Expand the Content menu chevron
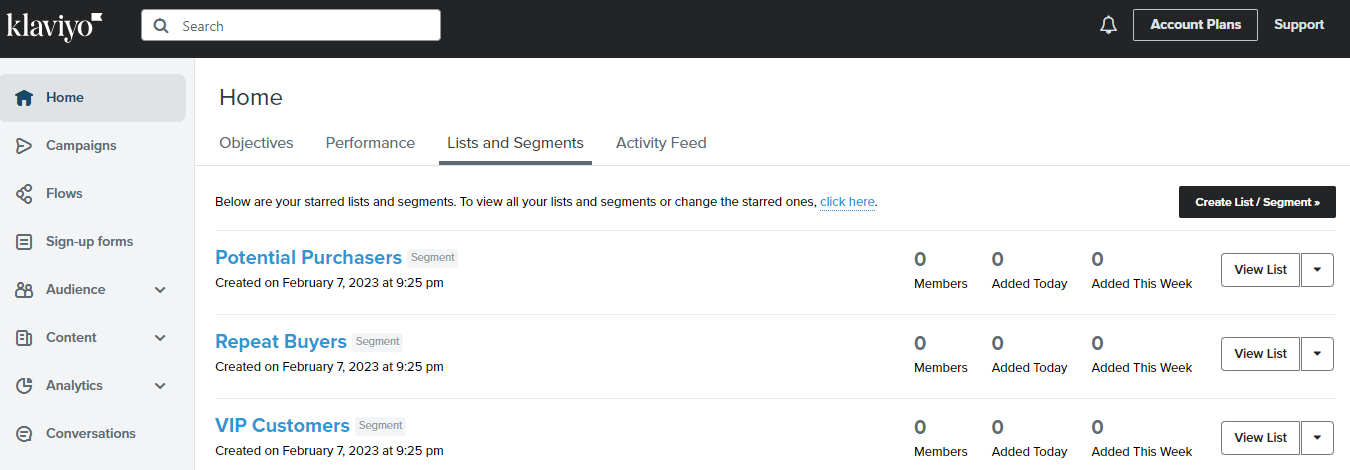 coord(160,338)
